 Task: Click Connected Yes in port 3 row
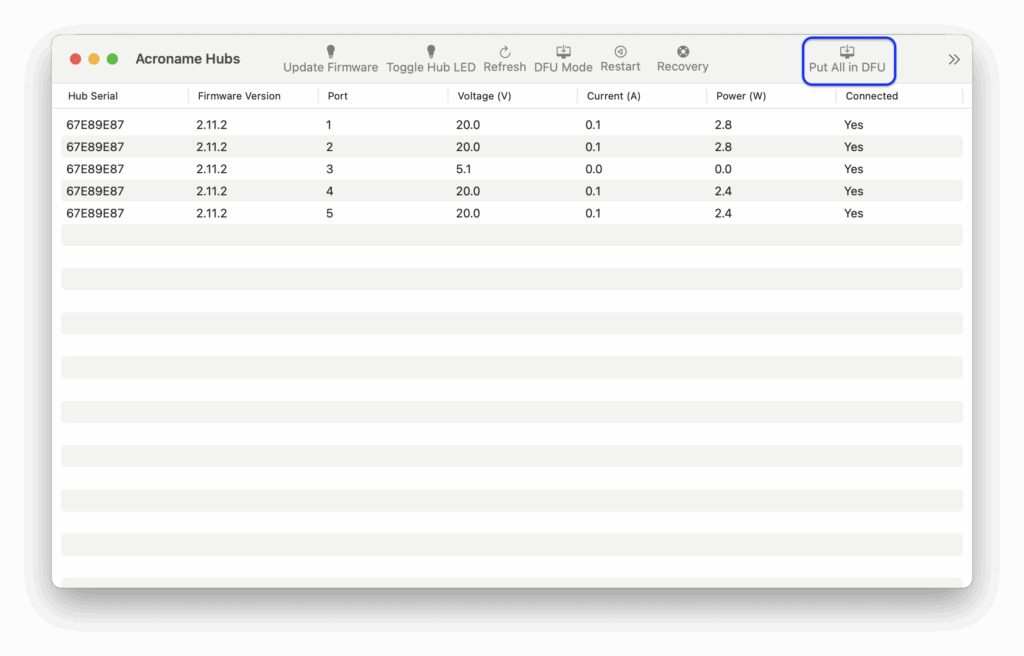tap(854, 169)
